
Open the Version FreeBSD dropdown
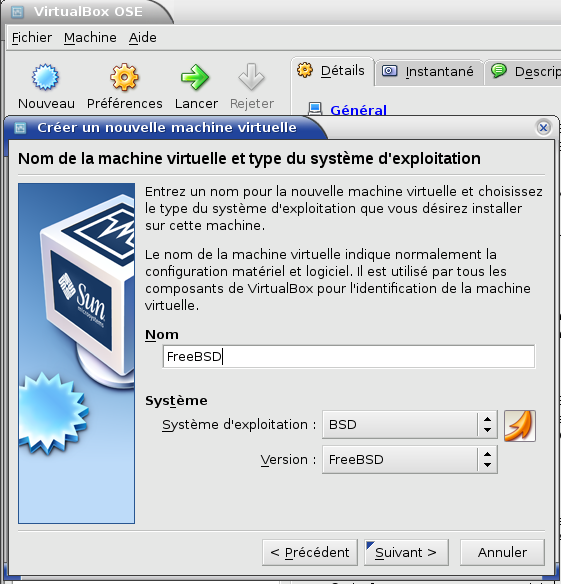tap(410, 460)
